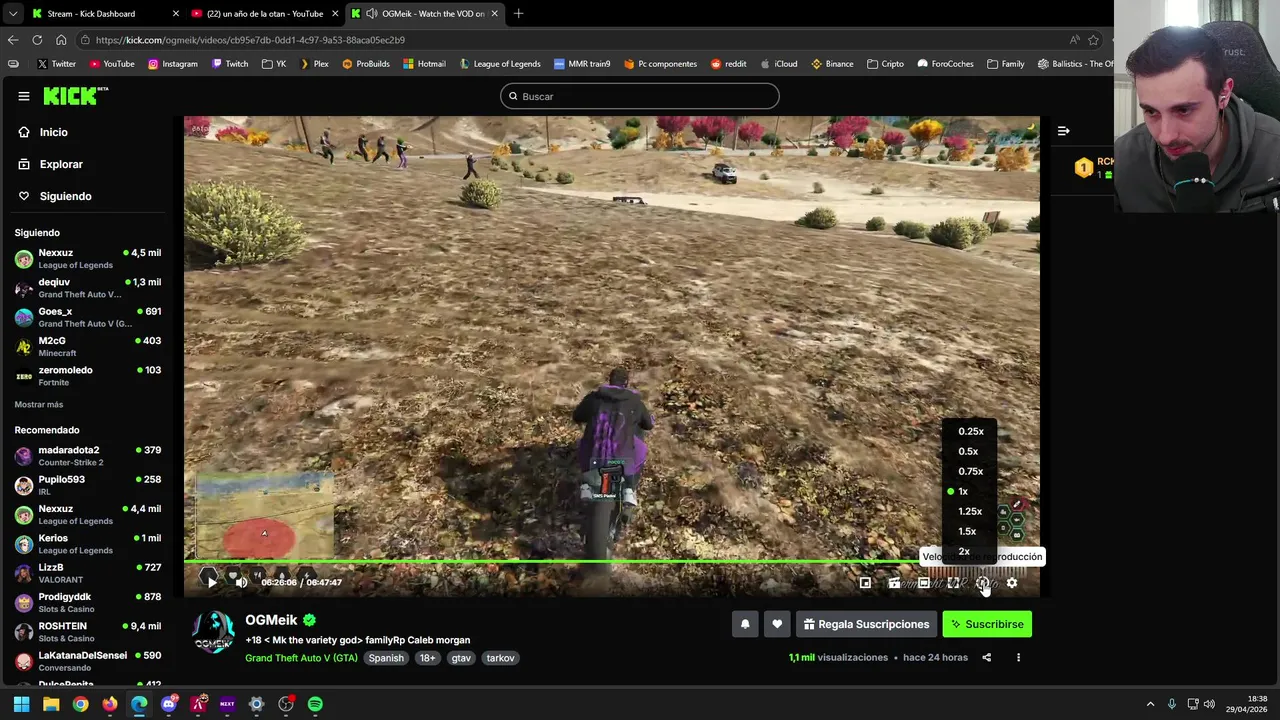Expand followed channels with Mostrar más

click(39, 404)
